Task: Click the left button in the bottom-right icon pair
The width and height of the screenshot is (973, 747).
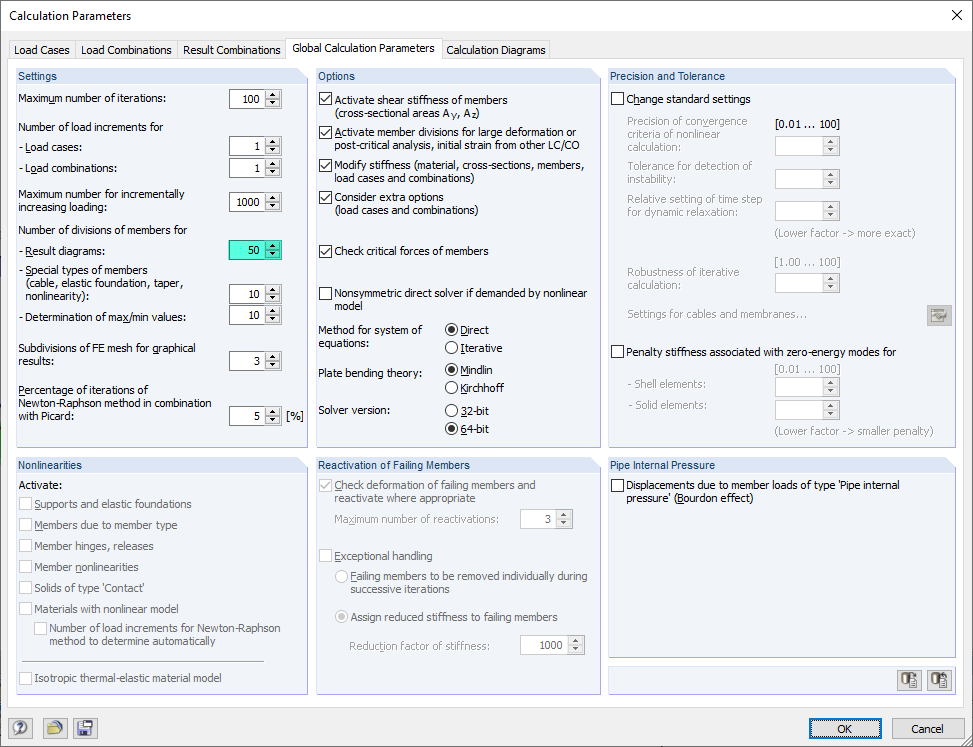Action: click(x=908, y=680)
